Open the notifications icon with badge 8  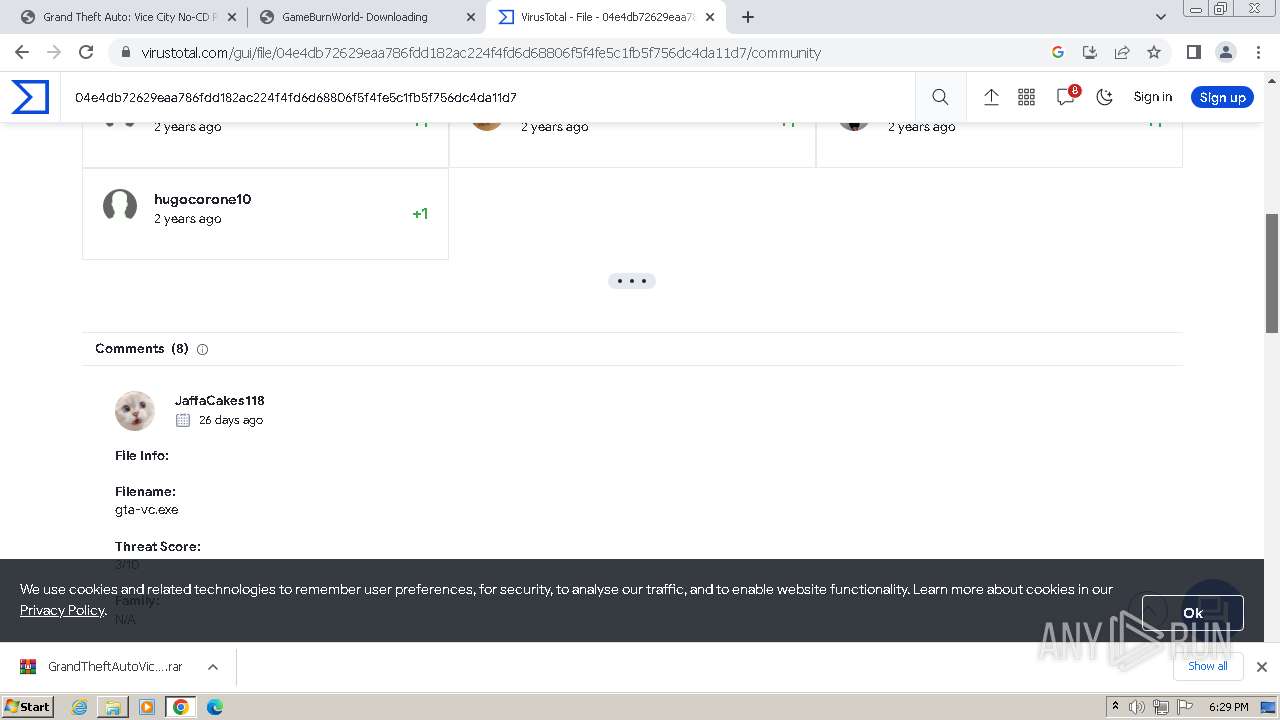[1067, 96]
